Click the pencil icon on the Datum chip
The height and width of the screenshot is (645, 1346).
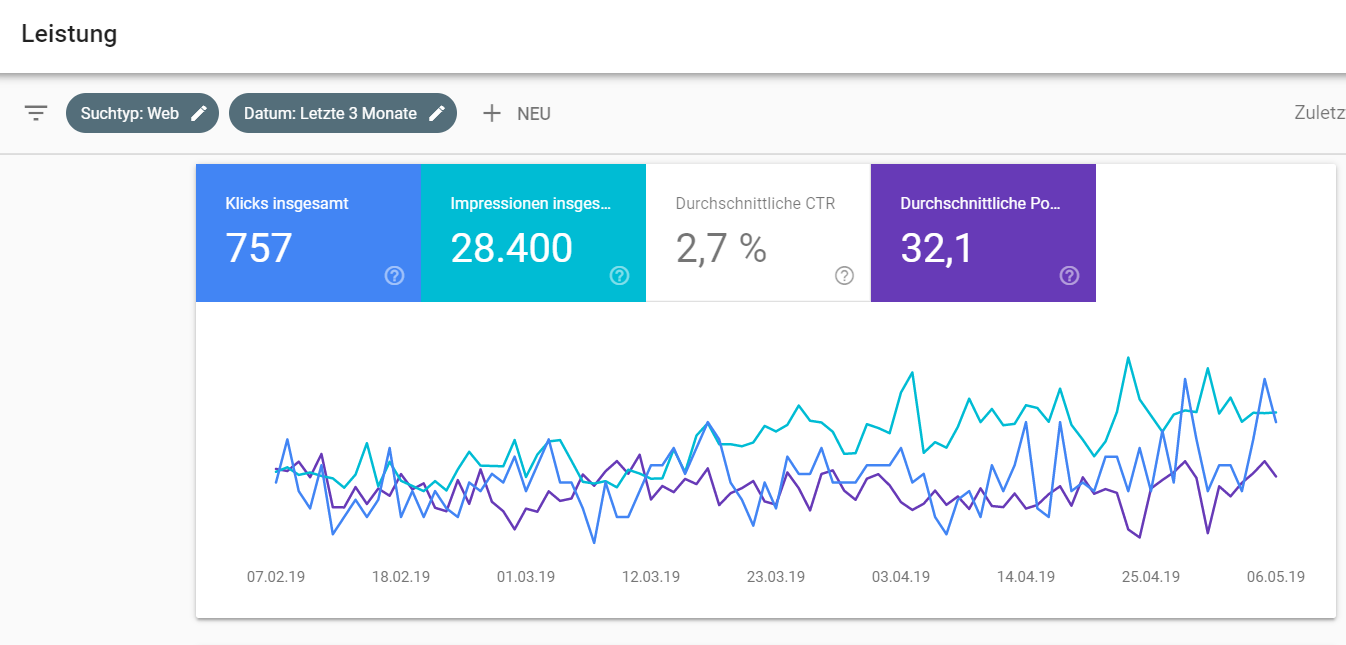pyautogui.click(x=437, y=113)
